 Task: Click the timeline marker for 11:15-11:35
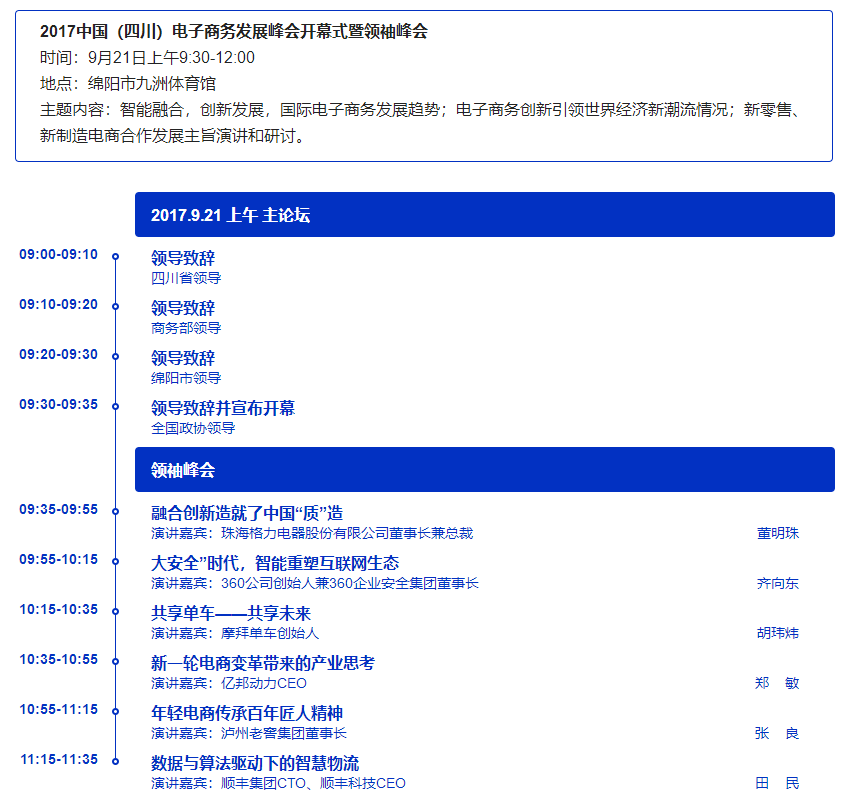point(115,761)
